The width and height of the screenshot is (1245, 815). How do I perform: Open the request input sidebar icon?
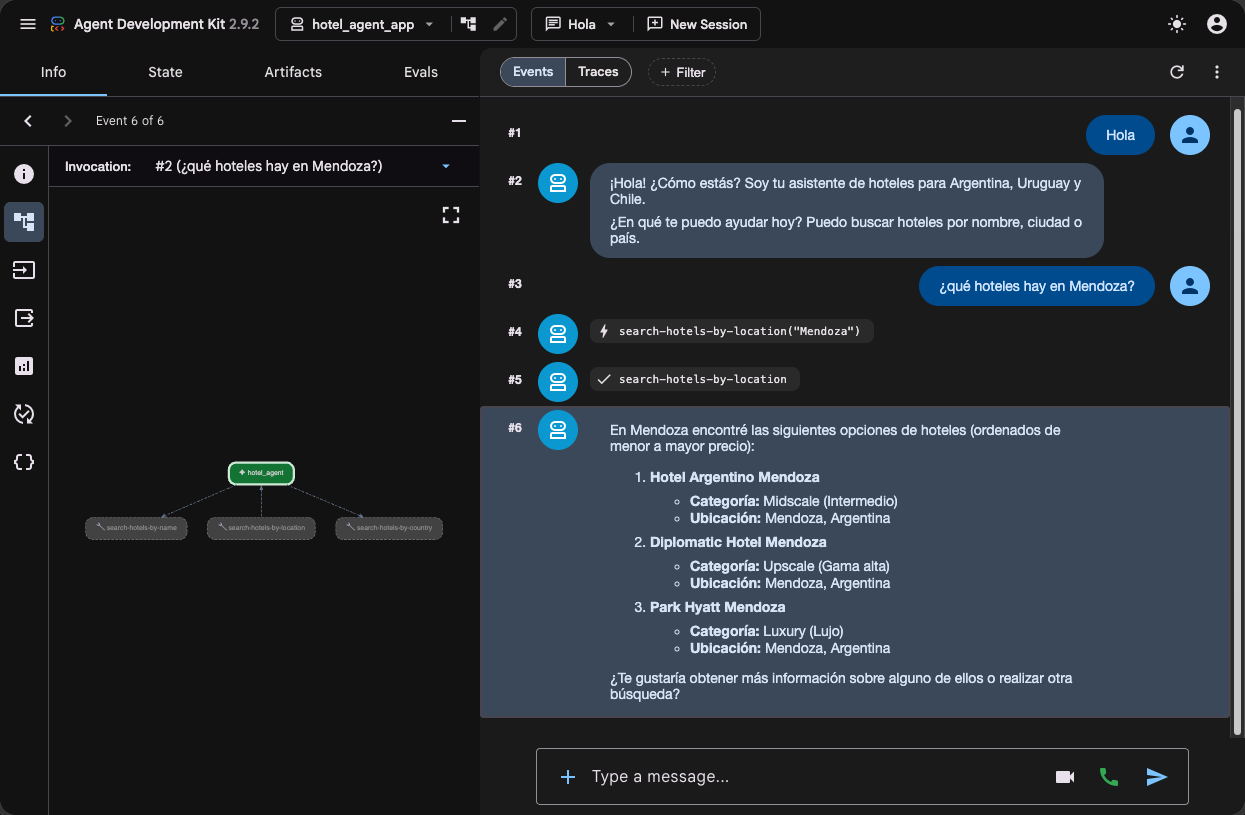click(x=24, y=270)
